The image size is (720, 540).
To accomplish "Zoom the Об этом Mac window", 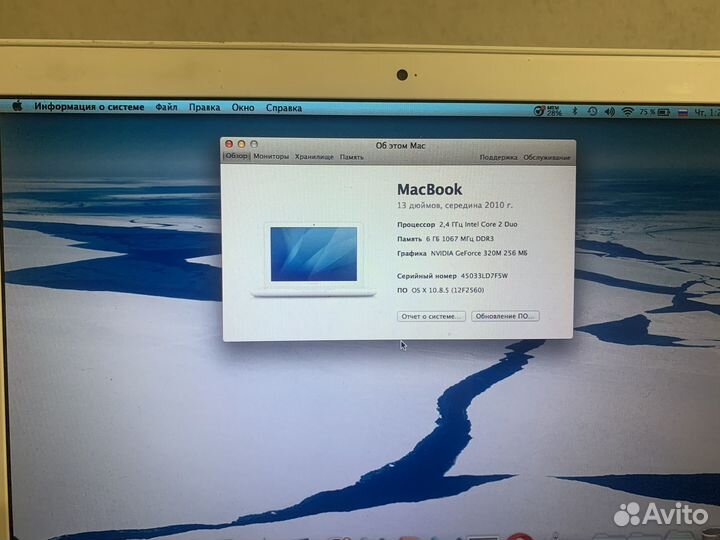I will click(254, 144).
